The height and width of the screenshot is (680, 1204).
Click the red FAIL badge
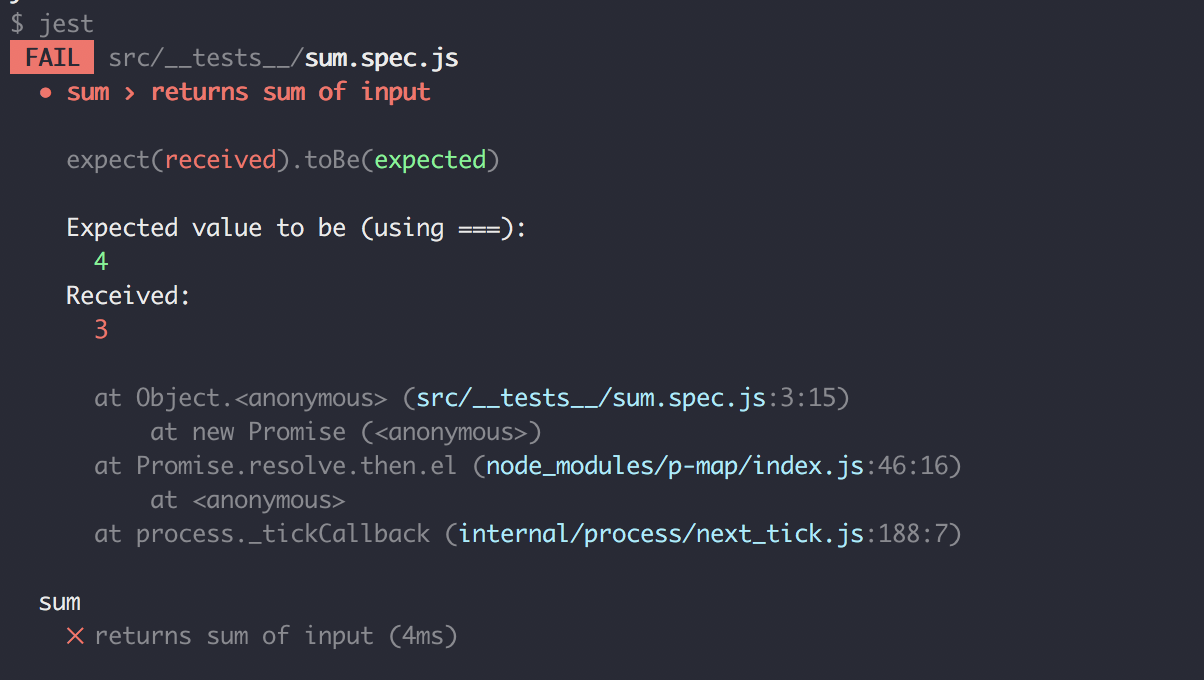point(52,58)
